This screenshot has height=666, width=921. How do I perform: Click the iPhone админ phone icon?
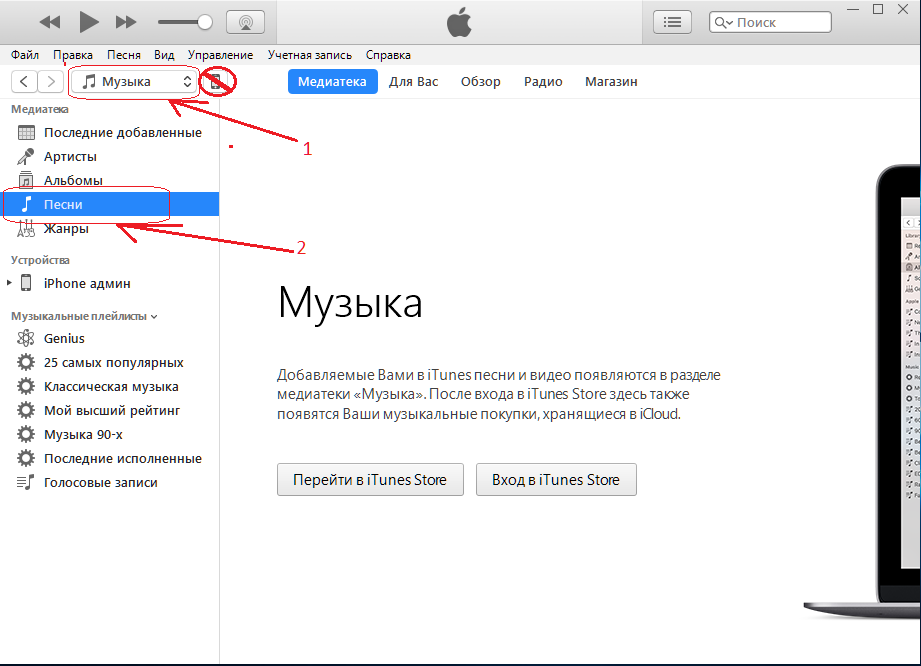(x=26, y=283)
